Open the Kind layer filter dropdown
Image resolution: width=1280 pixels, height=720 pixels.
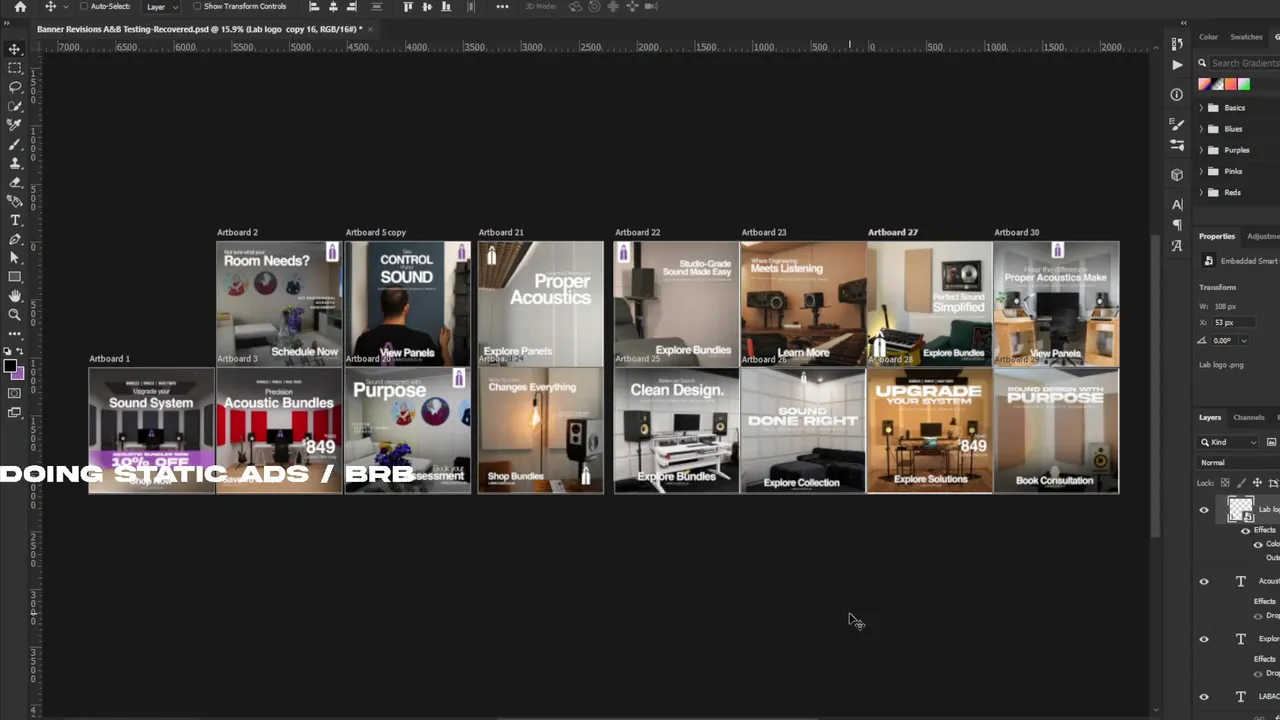tap(1229, 442)
